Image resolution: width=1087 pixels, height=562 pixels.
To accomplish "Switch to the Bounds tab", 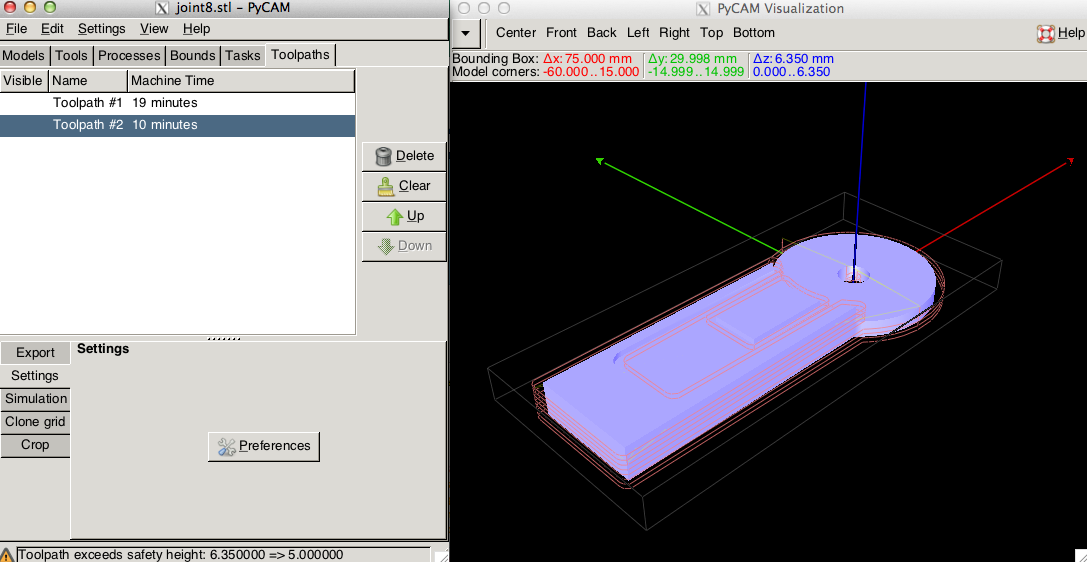I will tap(193, 55).
